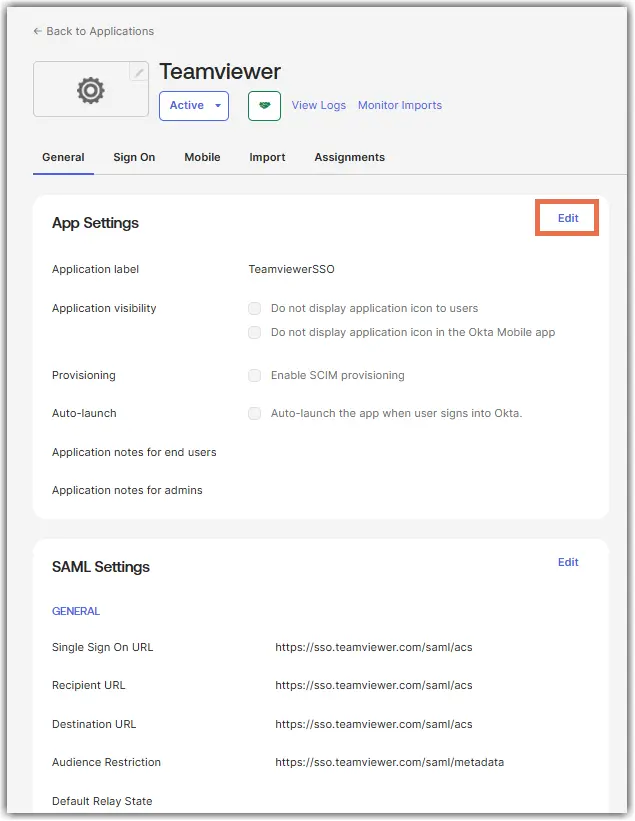
Task: Enable SCIM provisioning checkbox
Action: [x=254, y=375]
